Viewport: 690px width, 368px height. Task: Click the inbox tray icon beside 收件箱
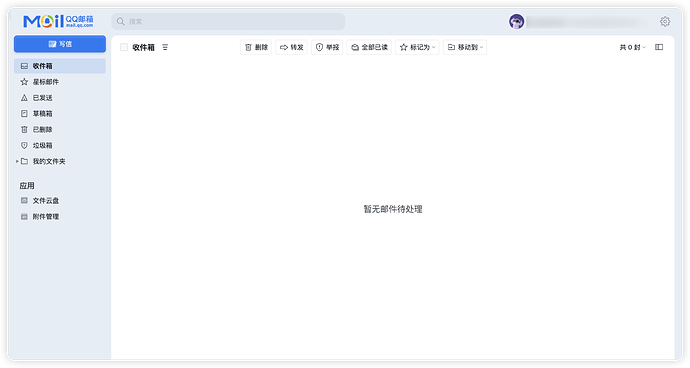[x=24, y=66]
